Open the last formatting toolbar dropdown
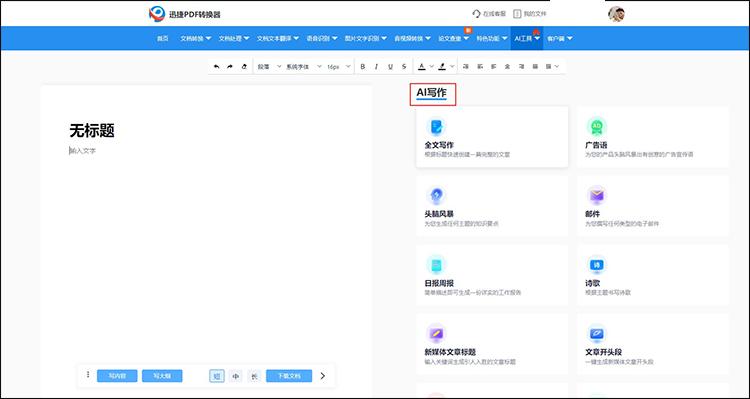Screen dimensions: 750x399 552,66
